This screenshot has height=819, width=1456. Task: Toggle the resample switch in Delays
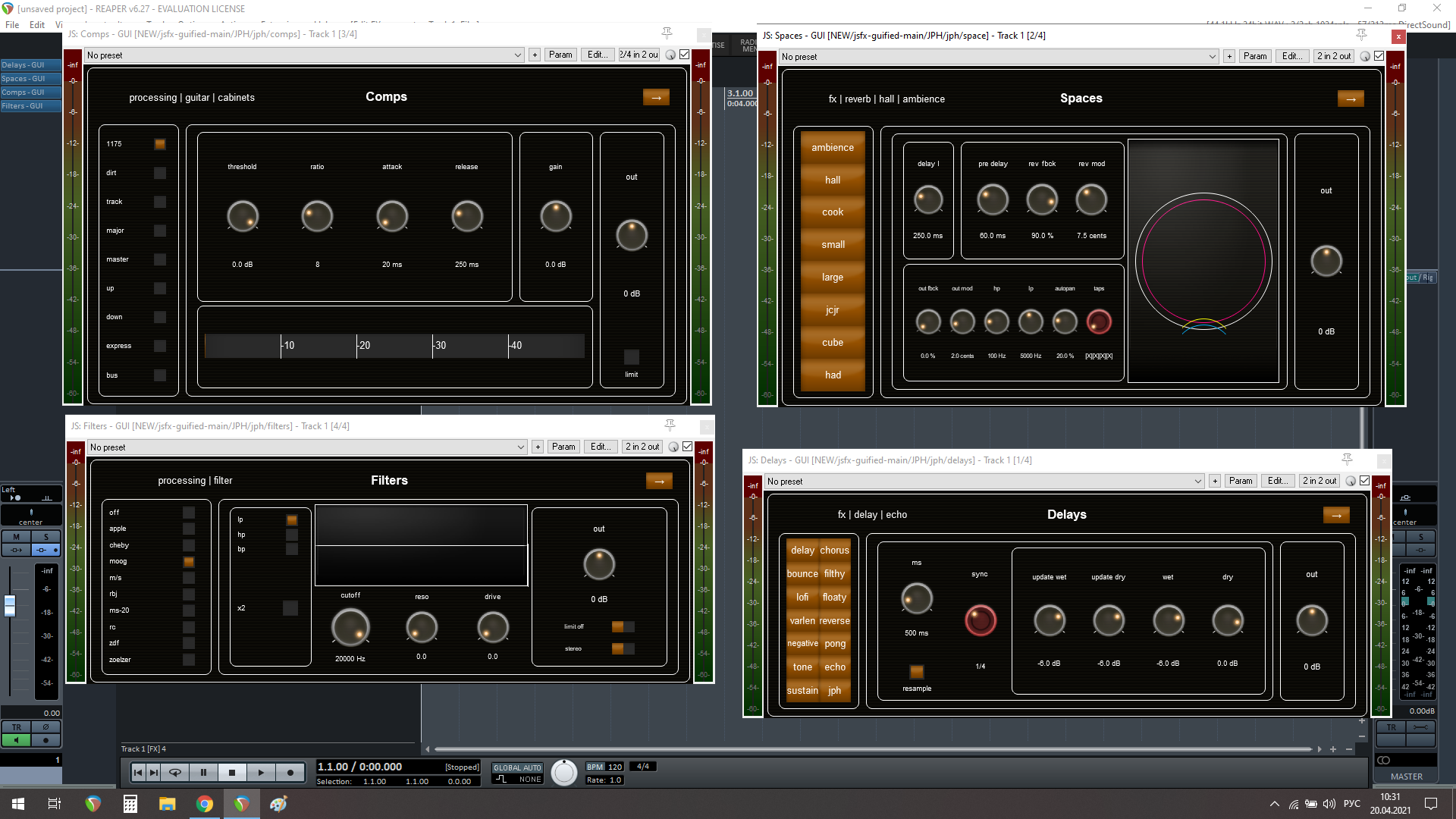(x=917, y=672)
